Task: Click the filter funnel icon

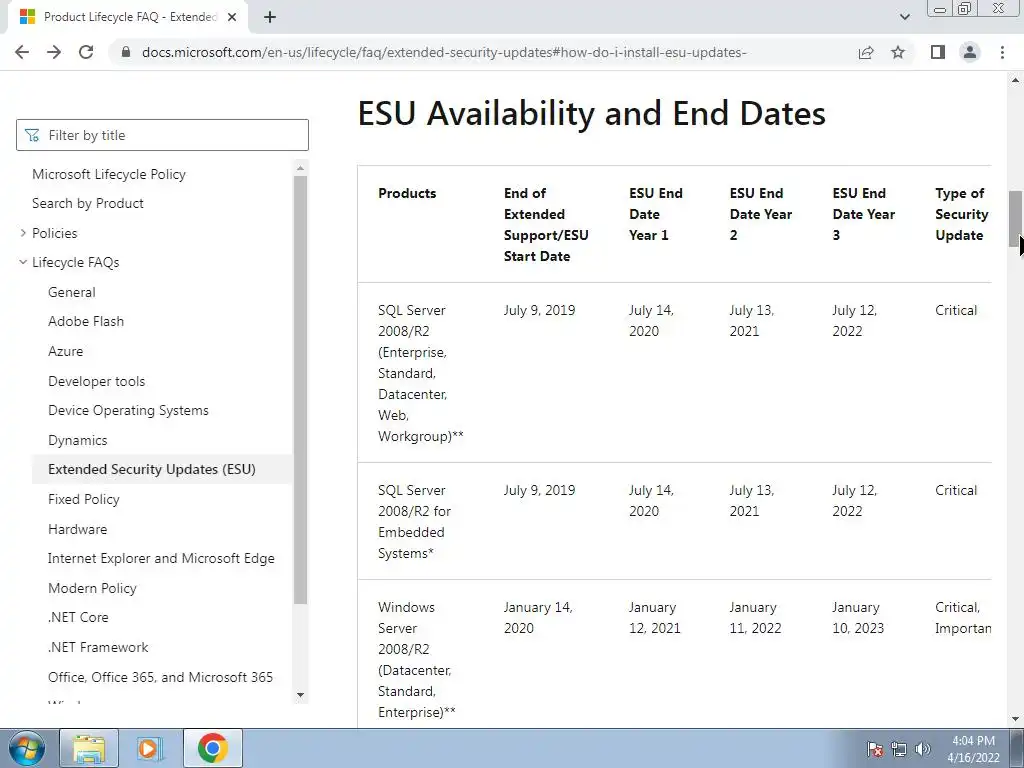Action: [32, 135]
